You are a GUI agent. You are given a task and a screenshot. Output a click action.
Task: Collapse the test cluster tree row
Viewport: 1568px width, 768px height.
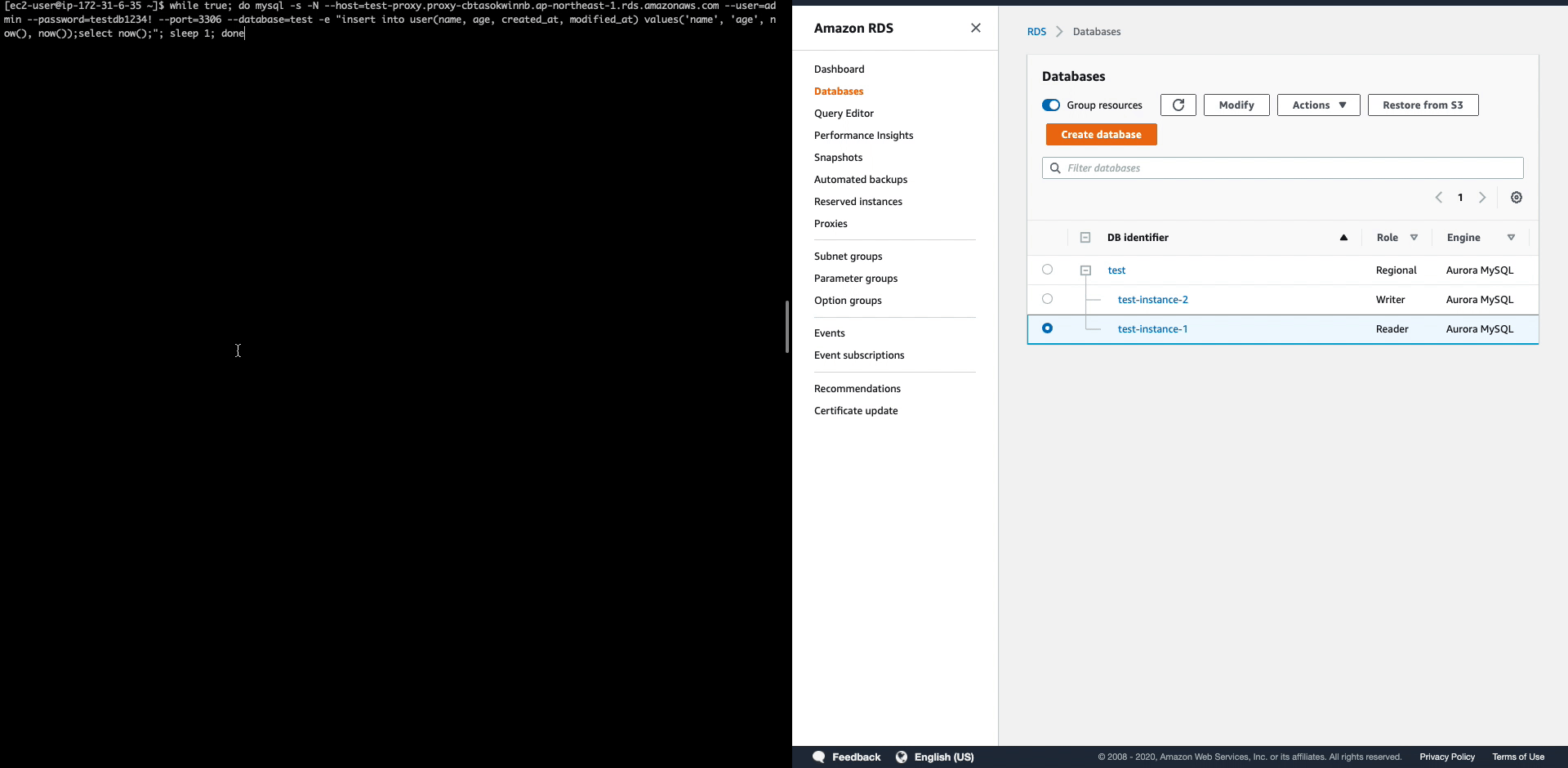(1085, 270)
